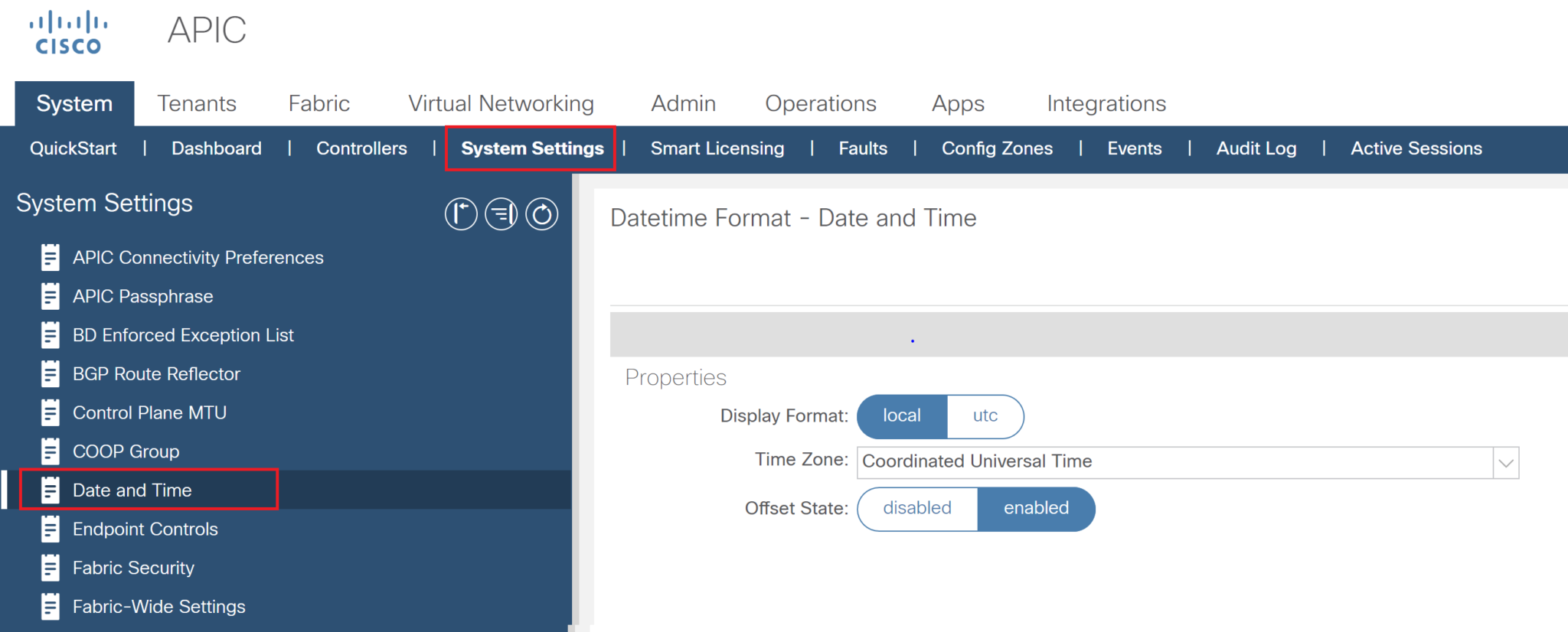Switch to the Fabric tab
1568x632 pixels.
pyautogui.click(x=319, y=103)
